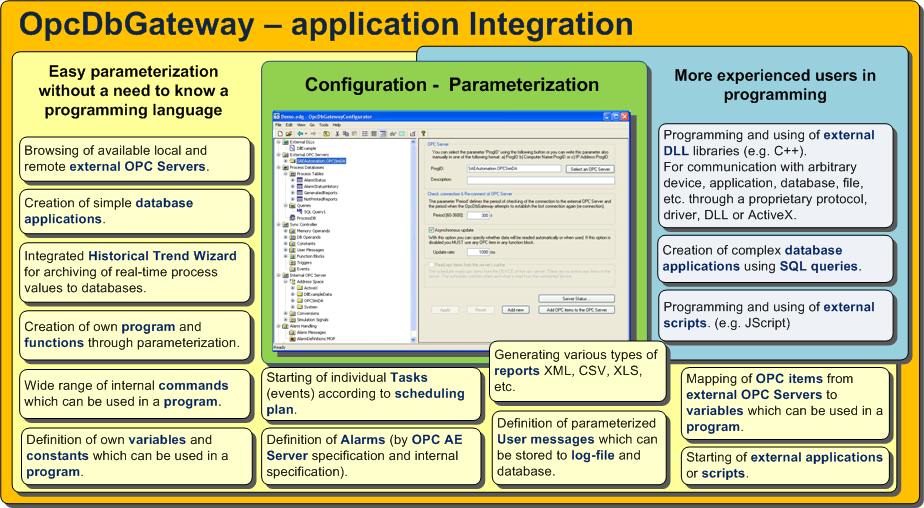Click the 'external applications' bold text
This screenshot has width=924, height=508.
(816, 457)
